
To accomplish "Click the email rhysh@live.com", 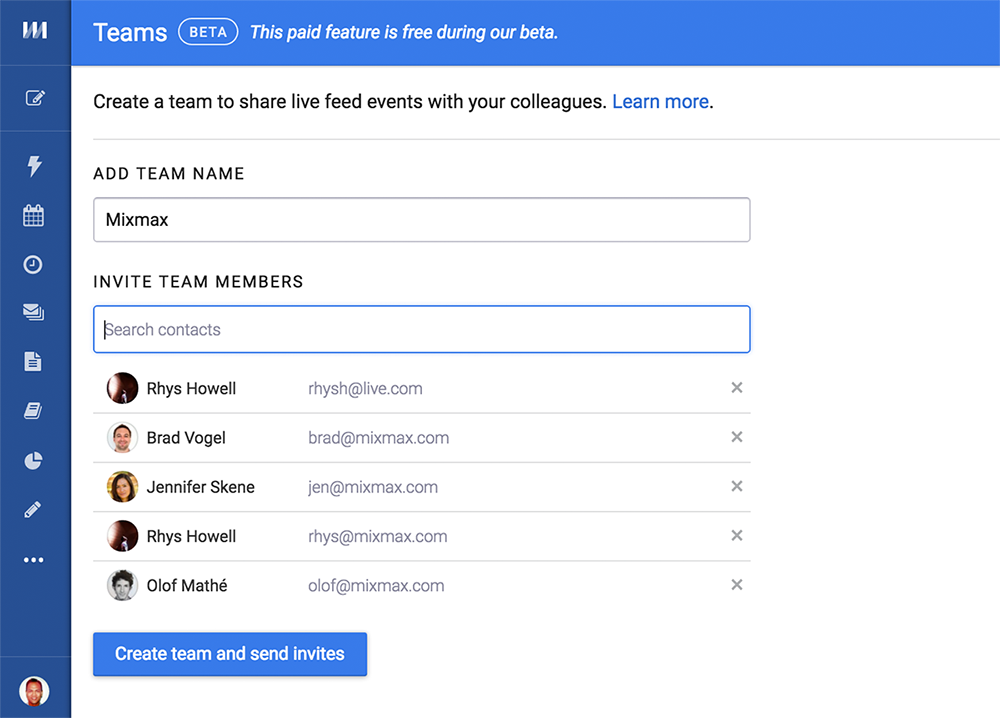I will pos(365,388).
